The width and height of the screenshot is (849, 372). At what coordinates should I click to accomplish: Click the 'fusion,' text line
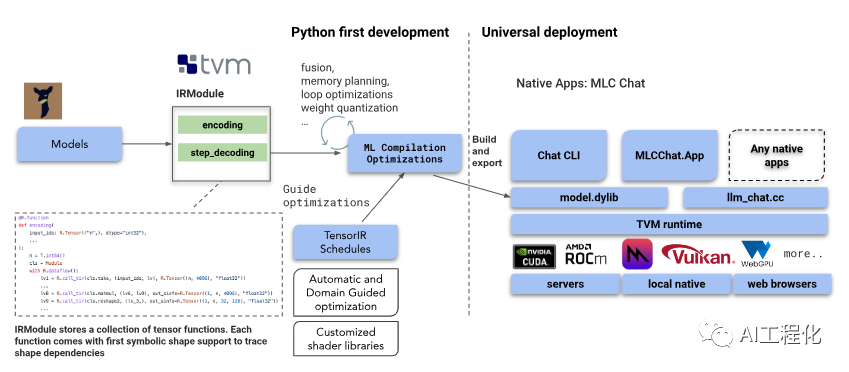(x=318, y=69)
